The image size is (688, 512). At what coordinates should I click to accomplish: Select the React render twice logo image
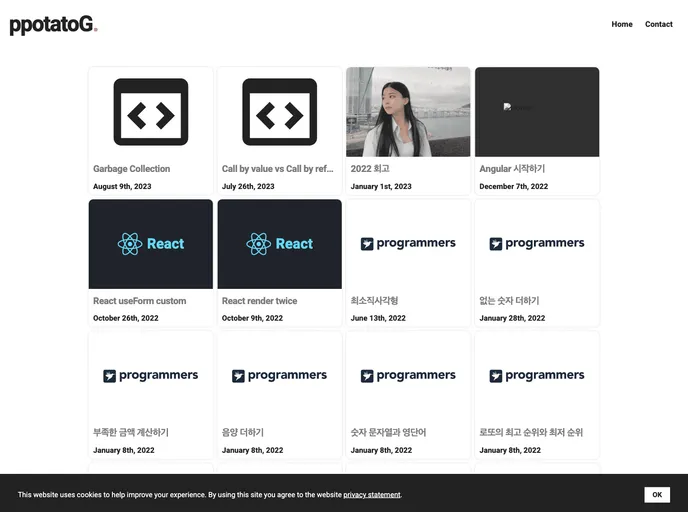tap(279, 244)
